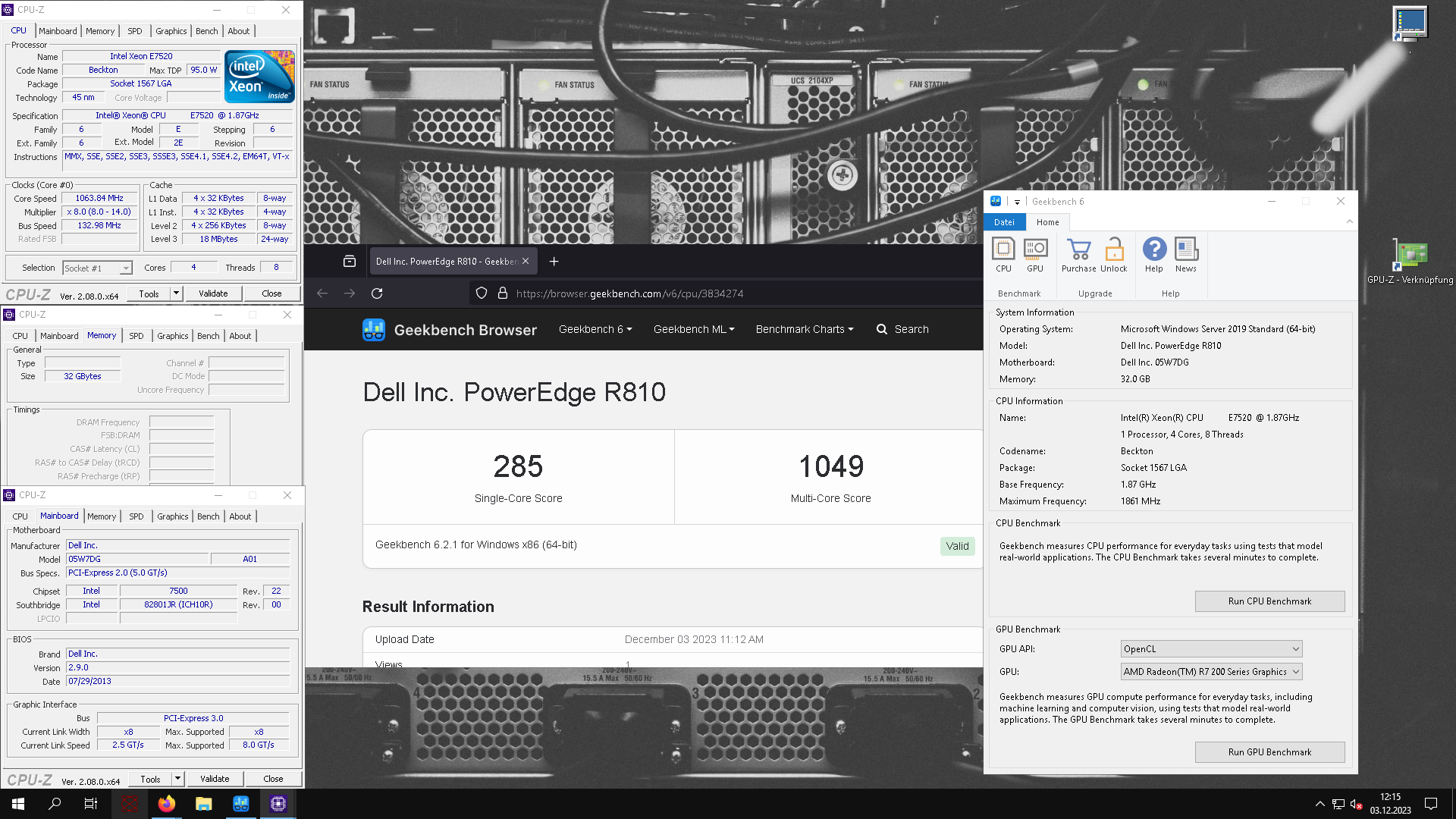Click Search link on Geekbench Browser
This screenshot has height=819, width=1456.
tap(911, 329)
